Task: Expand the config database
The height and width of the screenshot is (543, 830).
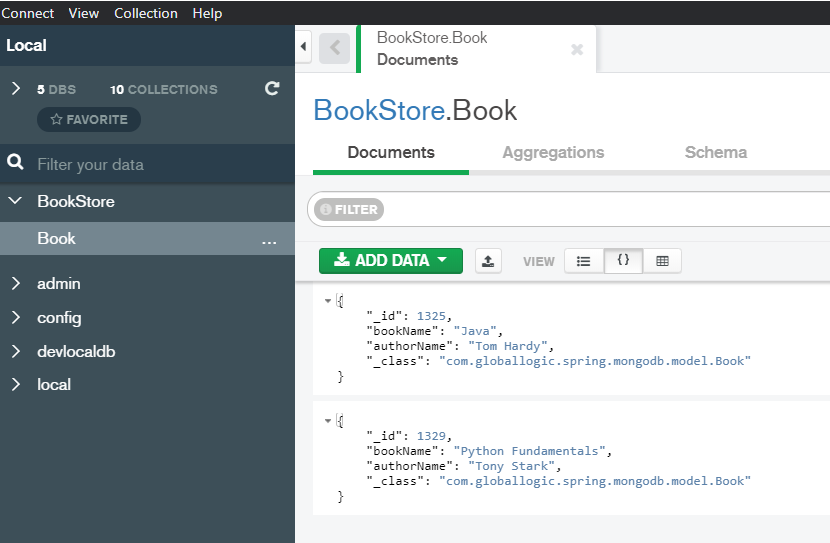Action: click(x=16, y=318)
